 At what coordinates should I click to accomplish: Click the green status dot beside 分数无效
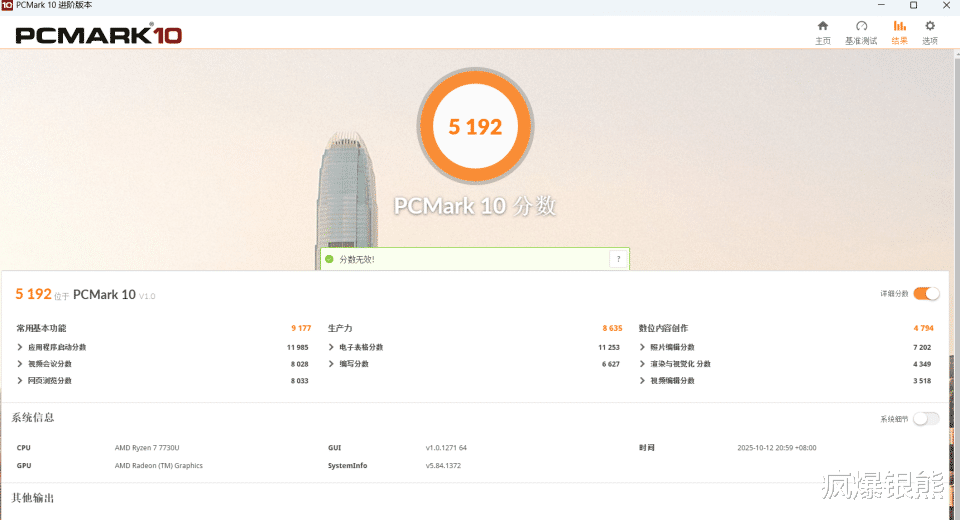coord(329,259)
